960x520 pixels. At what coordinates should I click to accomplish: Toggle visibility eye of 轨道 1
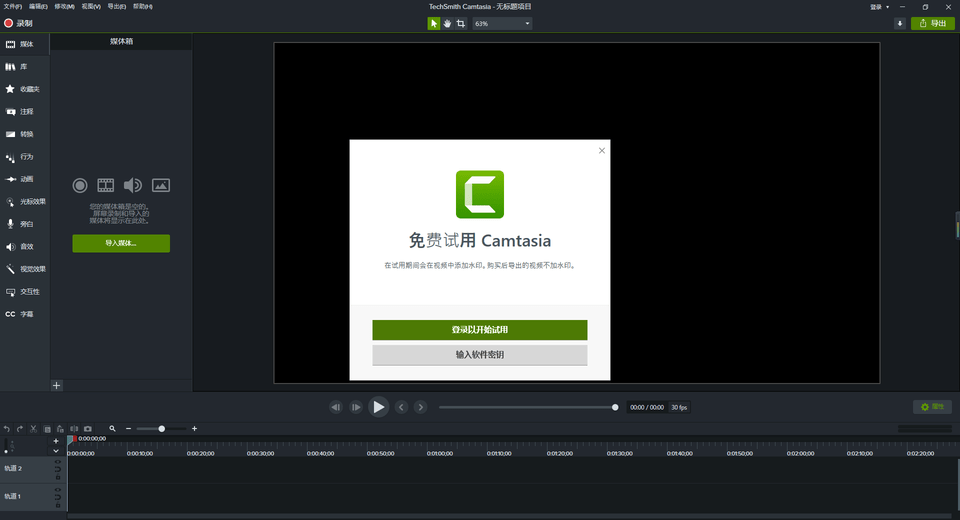point(58,491)
